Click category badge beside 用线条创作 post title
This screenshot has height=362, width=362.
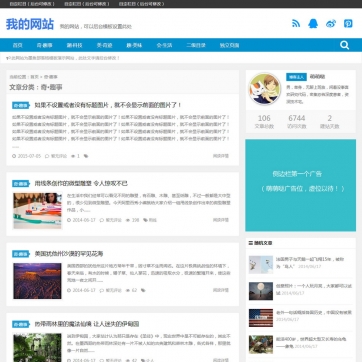tap(21, 184)
